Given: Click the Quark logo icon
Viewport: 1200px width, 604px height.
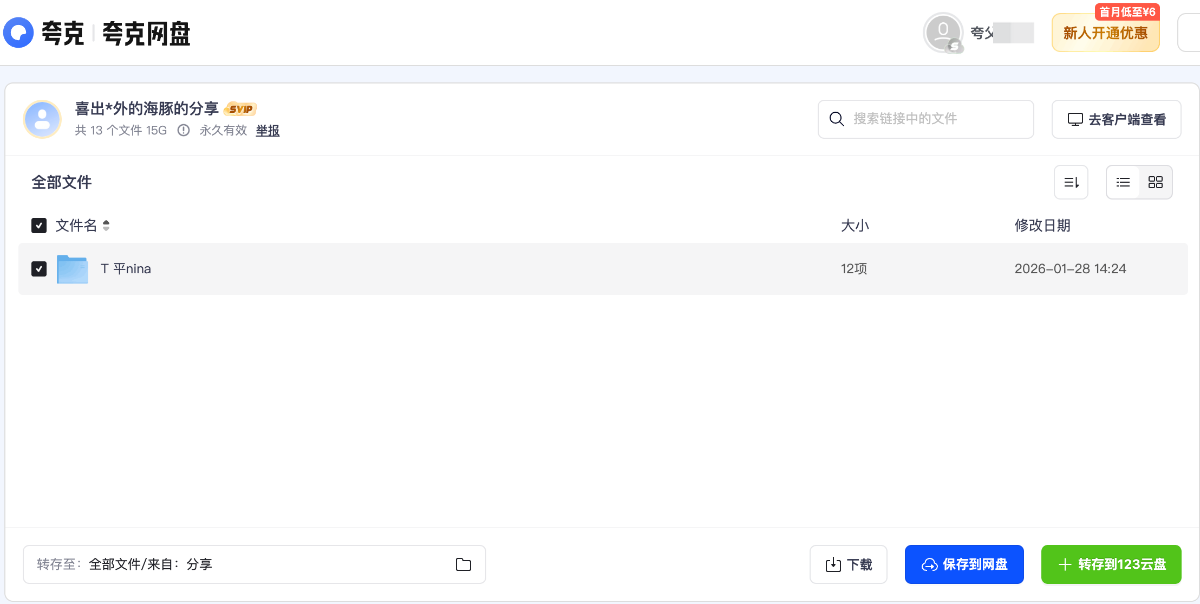Looking at the screenshot, I should pyautogui.click(x=16, y=32).
